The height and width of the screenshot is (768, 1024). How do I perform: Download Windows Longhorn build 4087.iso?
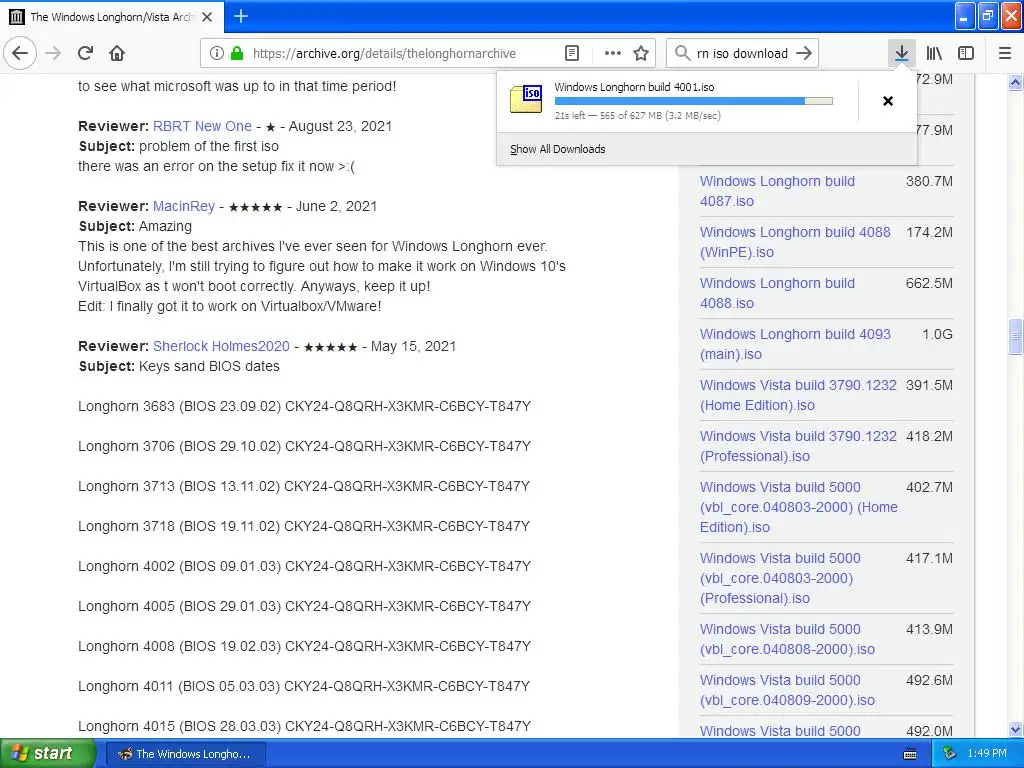tap(777, 191)
